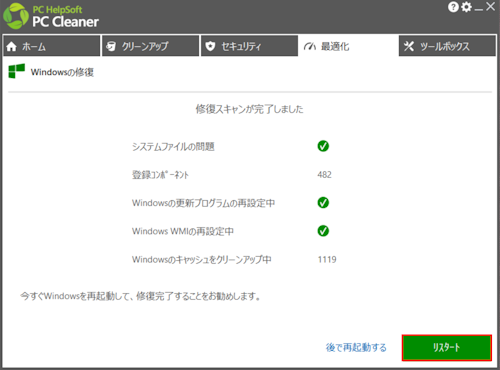
Task: Go to the セキュリティ tab
Action: [249, 46]
